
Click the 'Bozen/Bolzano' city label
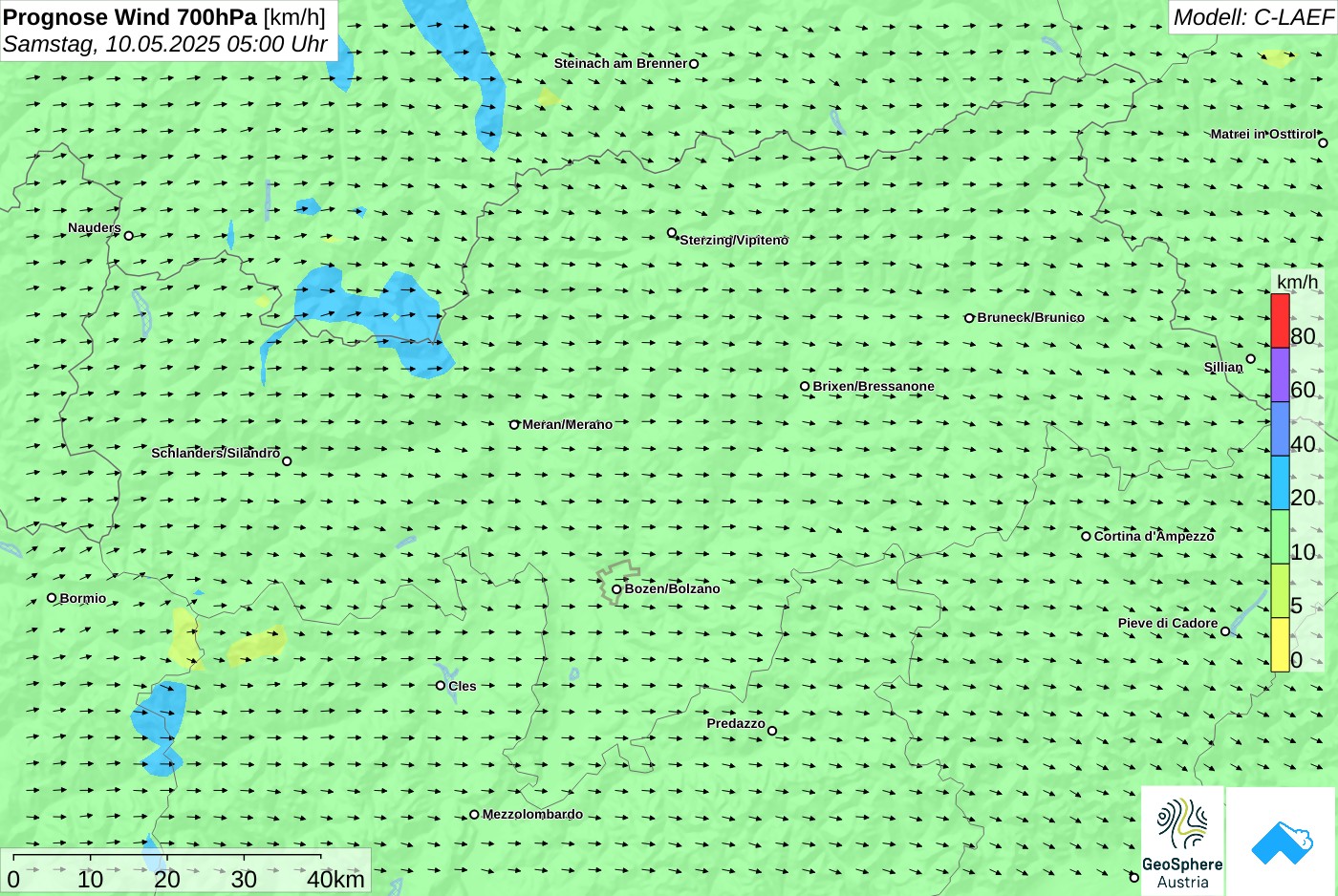click(673, 588)
